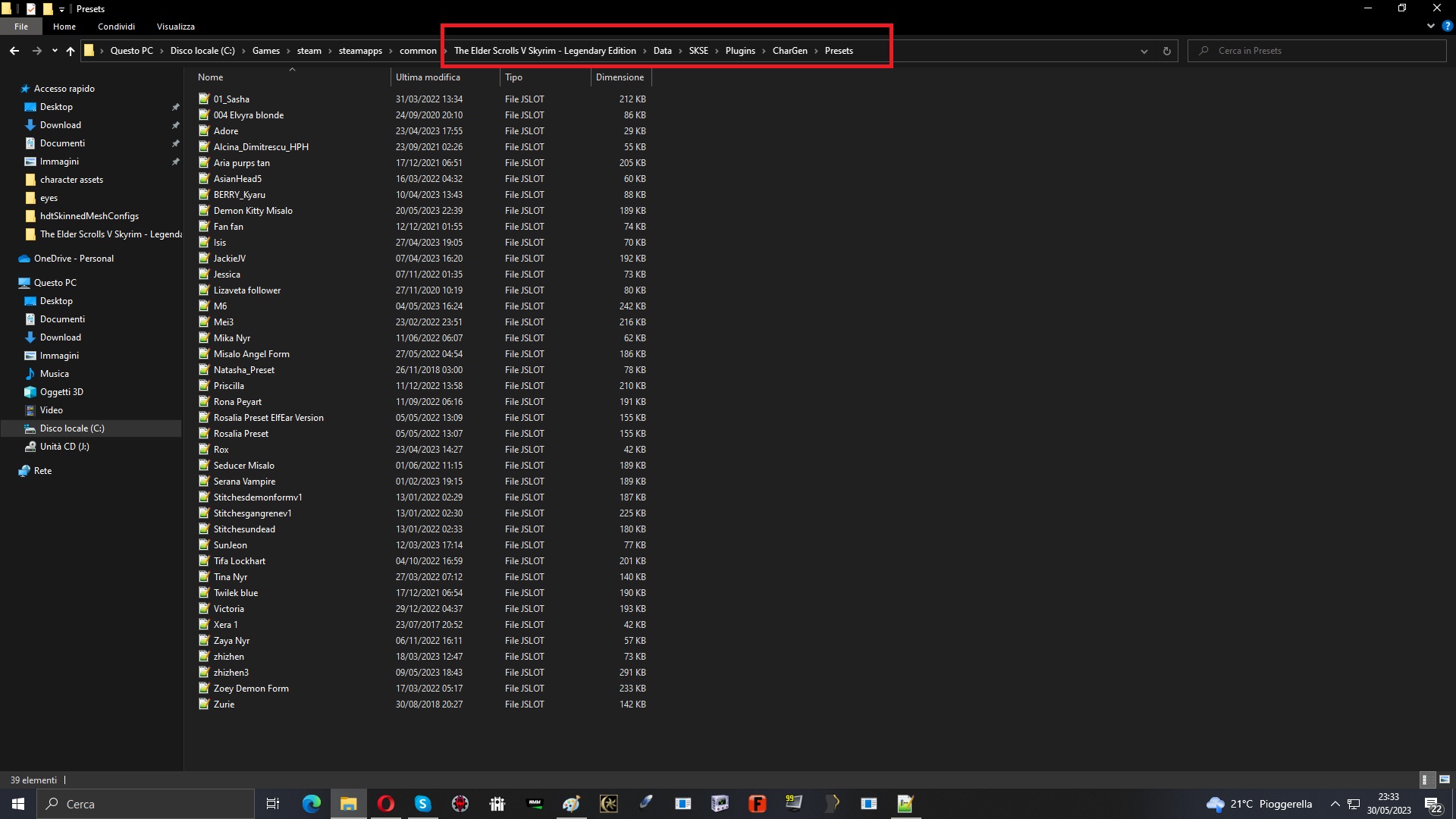
Task: Open the hdtSkinnedMeshConfigs folder in the sidebar
Action: point(89,216)
